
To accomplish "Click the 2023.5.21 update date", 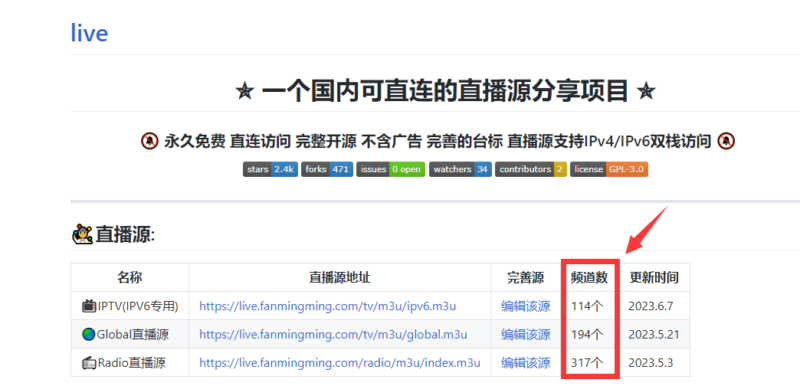I will (x=654, y=334).
